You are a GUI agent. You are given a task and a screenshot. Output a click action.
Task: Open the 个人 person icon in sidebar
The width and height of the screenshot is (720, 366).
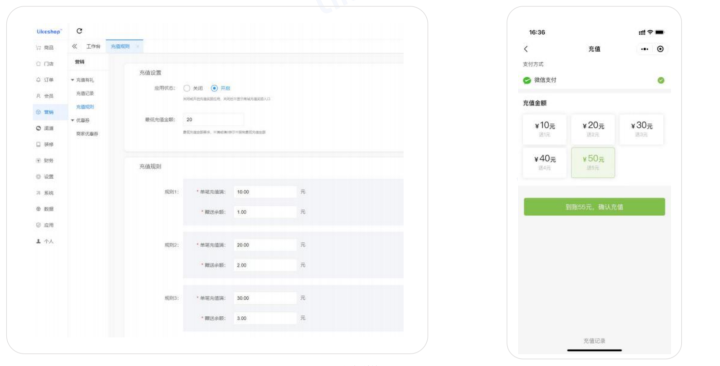[39, 241]
